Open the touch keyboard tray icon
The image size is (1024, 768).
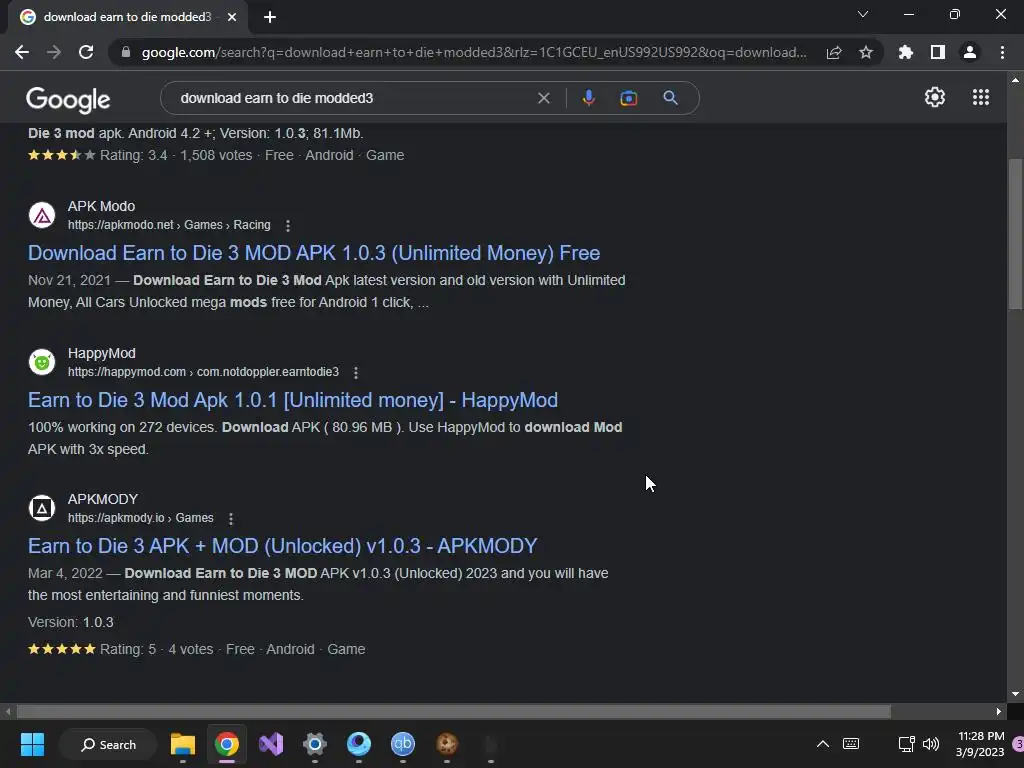pyautogui.click(x=851, y=744)
